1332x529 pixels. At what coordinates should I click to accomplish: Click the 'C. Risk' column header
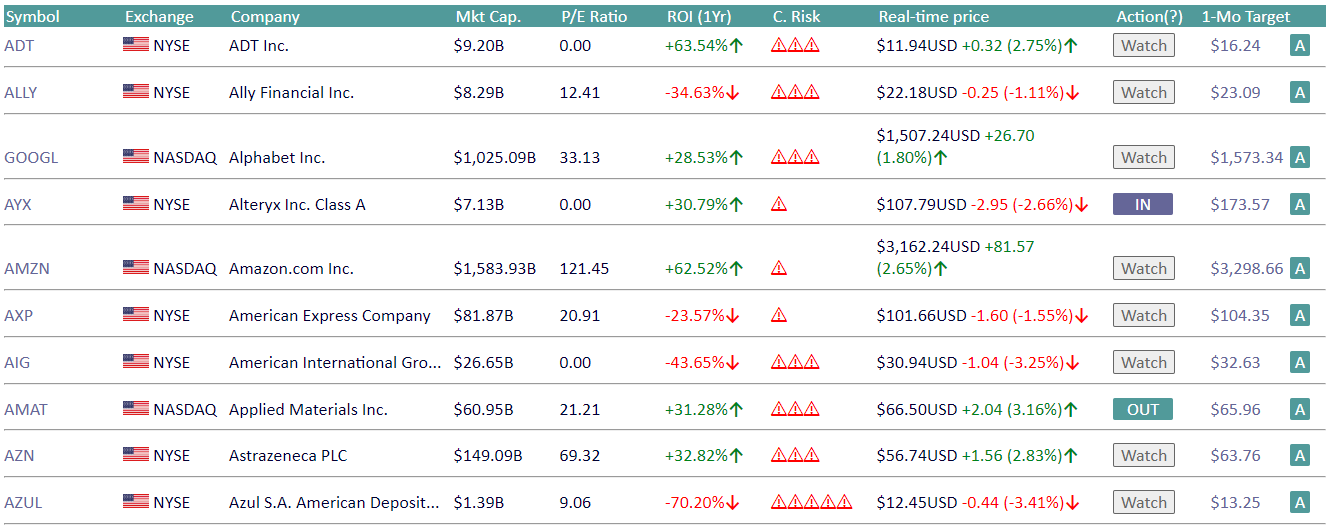tap(796, 16)
